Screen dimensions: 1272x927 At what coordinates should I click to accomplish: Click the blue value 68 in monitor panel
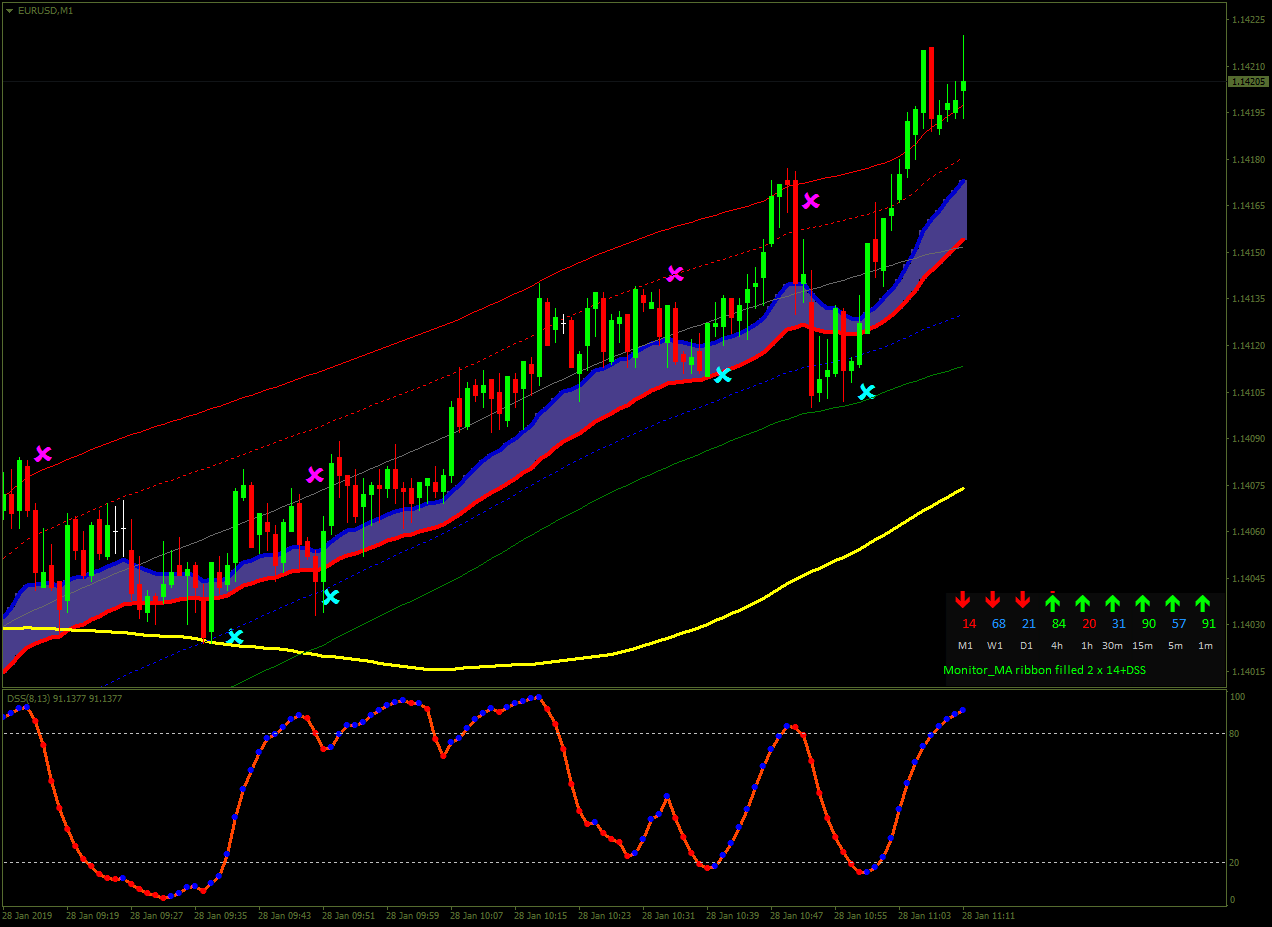(x=999, y=624)
